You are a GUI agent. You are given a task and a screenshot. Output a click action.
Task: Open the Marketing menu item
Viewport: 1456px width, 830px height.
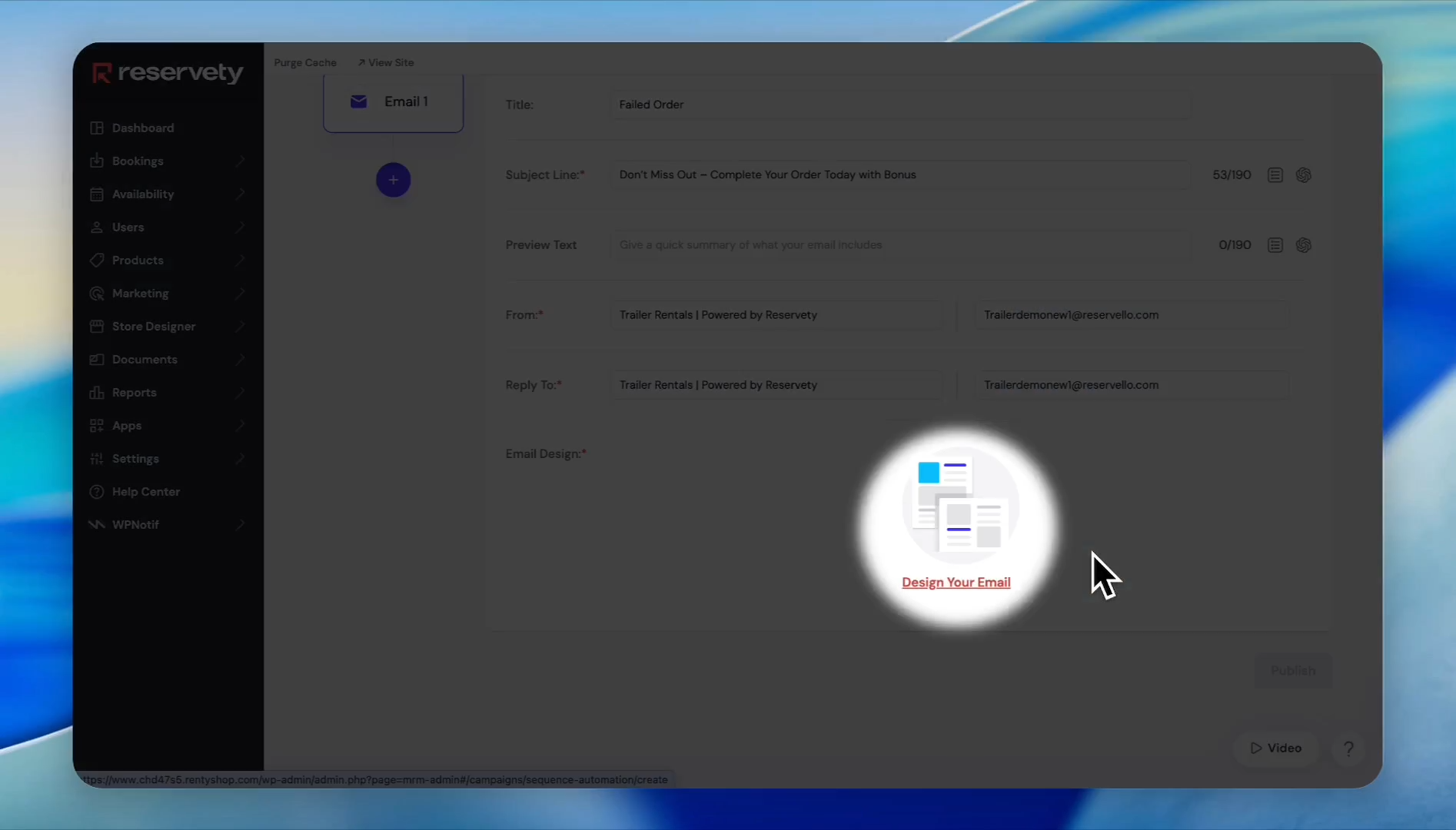click(140, 293)
